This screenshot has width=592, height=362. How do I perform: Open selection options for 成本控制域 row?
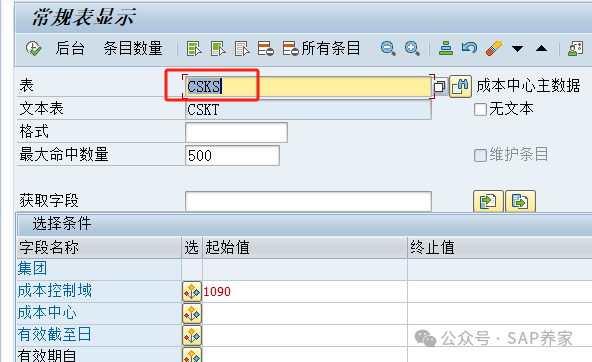point(192,291)
